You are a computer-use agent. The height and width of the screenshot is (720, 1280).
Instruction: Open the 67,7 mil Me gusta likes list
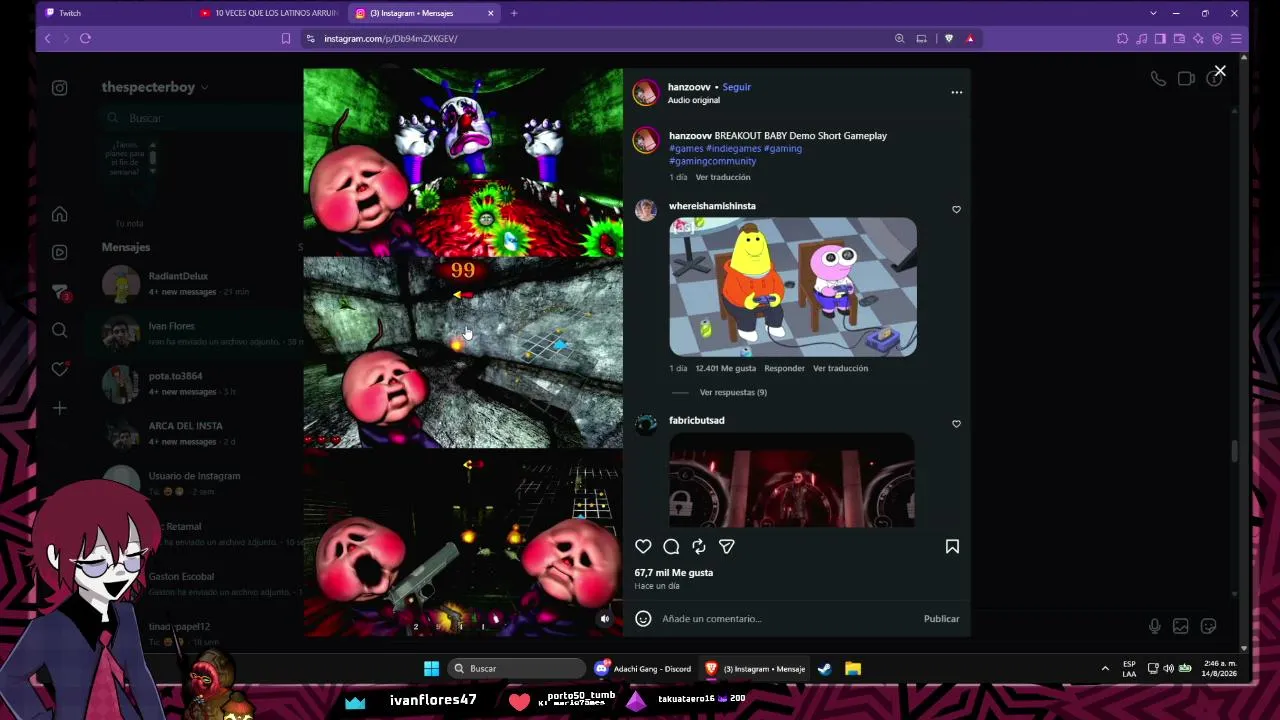[674, 573]
